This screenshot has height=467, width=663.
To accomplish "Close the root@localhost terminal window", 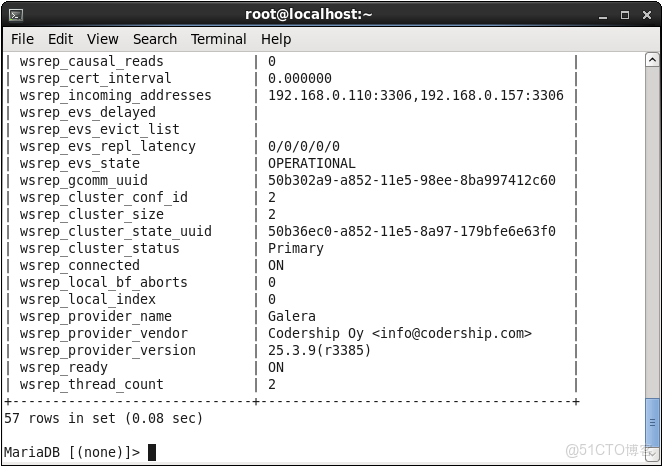I will [x=646, y=14].
